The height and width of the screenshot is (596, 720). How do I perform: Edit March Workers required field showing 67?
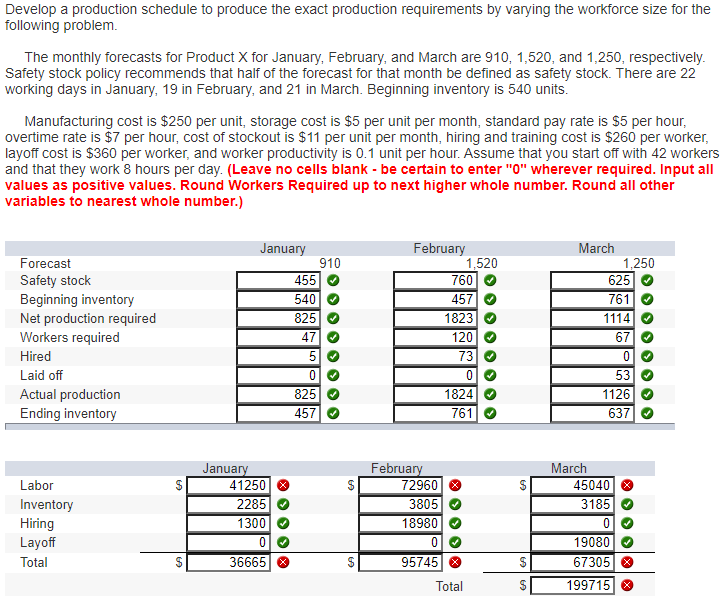point(592,337)
